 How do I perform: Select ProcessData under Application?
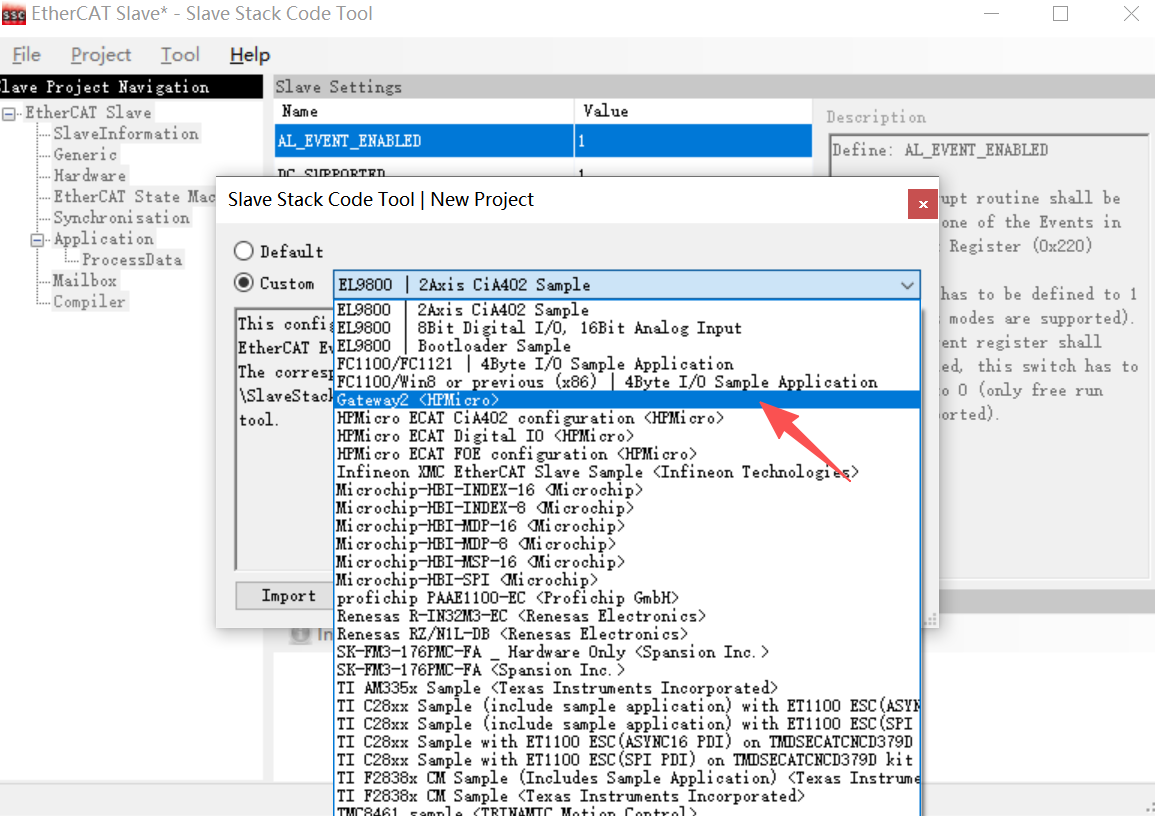coord(132,260)
